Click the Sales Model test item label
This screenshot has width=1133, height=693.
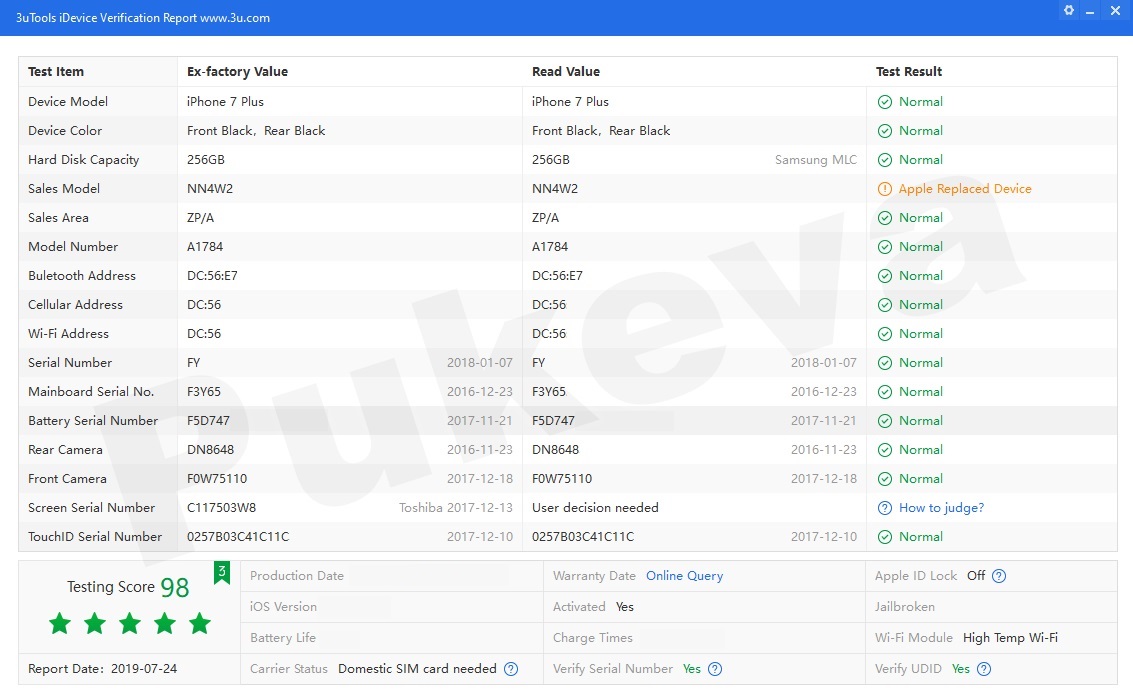click(64, 189)
